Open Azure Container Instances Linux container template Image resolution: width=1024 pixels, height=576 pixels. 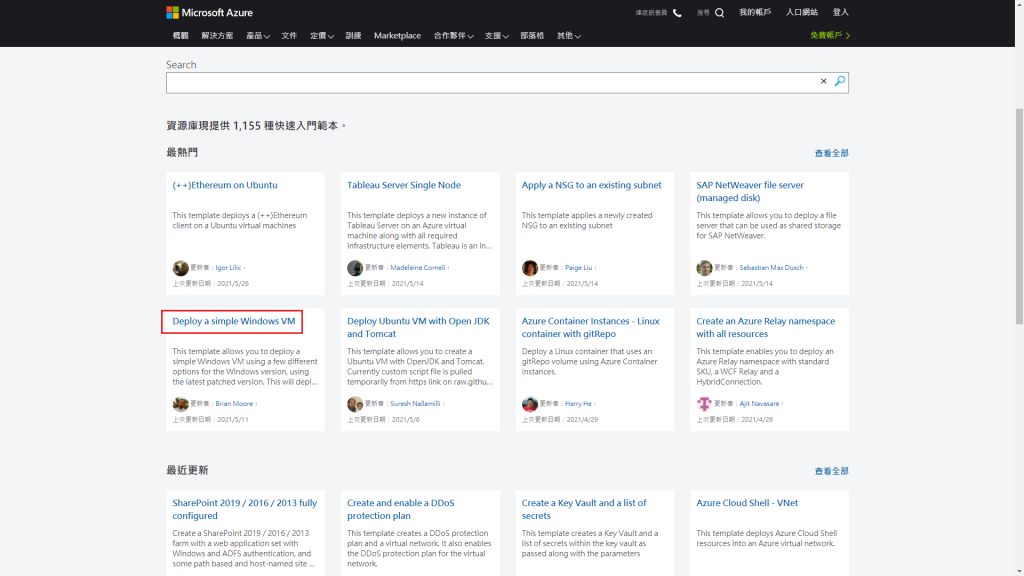tap(590, 327)
